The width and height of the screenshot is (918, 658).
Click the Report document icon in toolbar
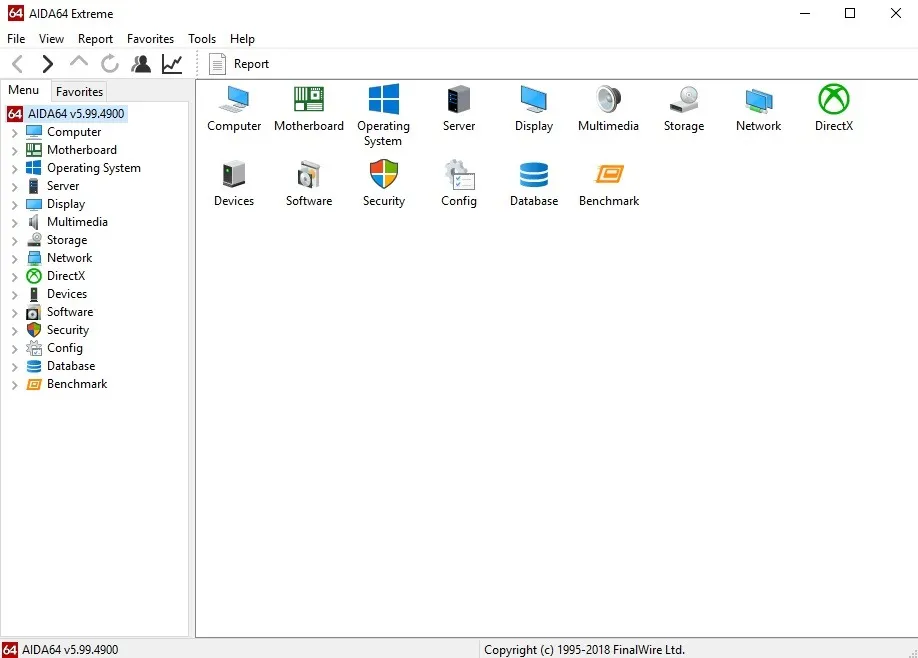217,64
